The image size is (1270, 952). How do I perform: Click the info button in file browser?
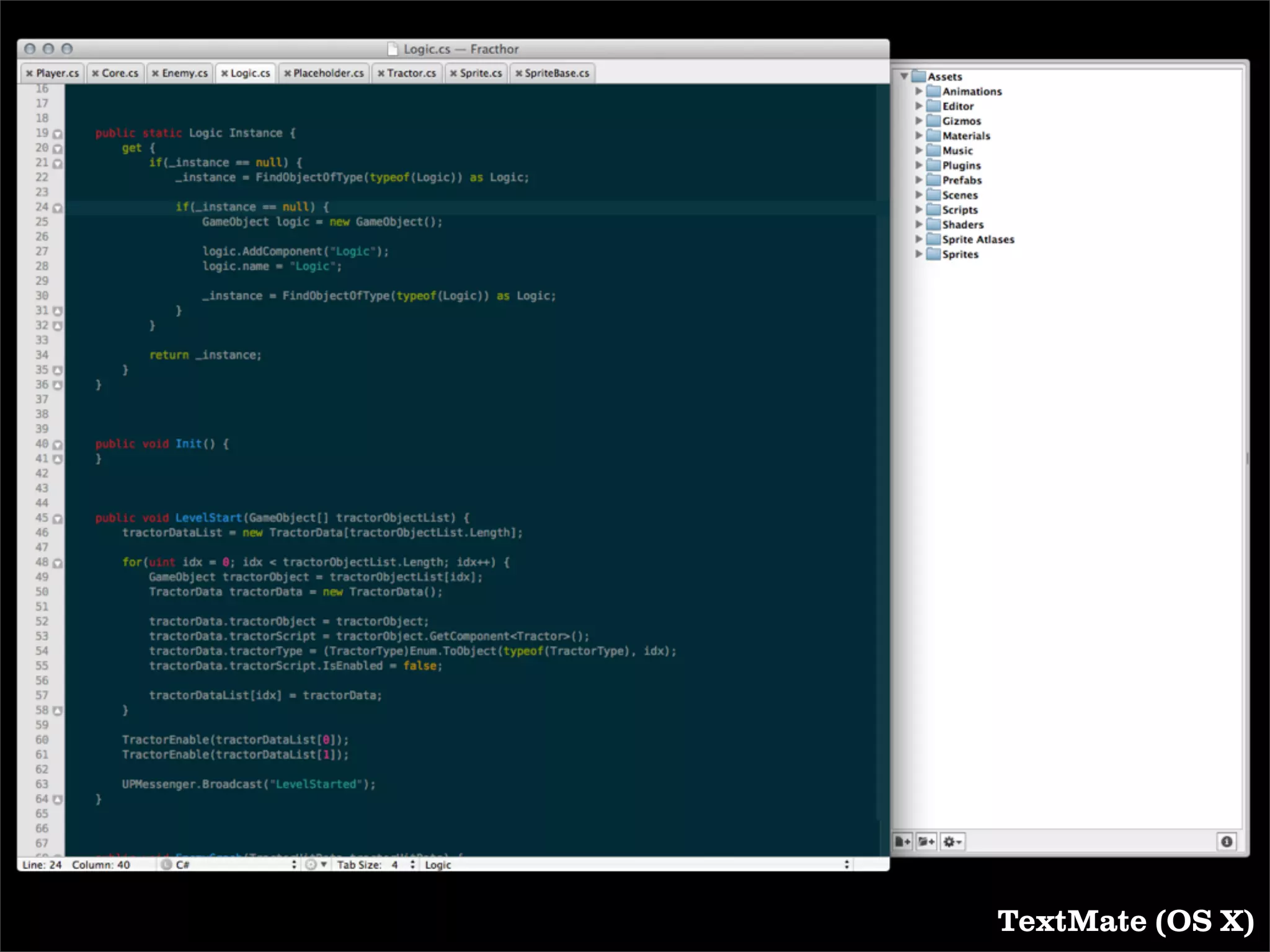coord(1227,841)
